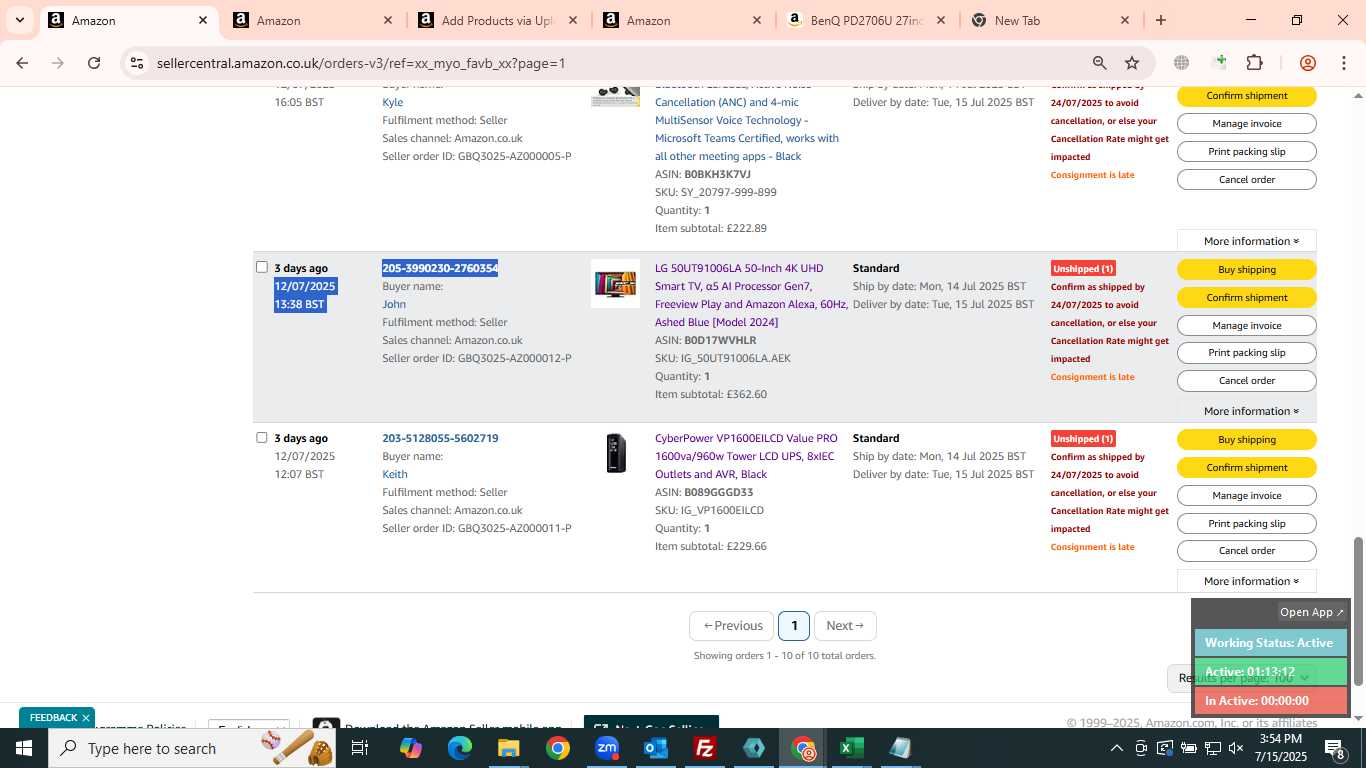The image size is (1366, 768).
Task: Click the page vertical scrollbar thumb
Action: tap(1358, 611)
